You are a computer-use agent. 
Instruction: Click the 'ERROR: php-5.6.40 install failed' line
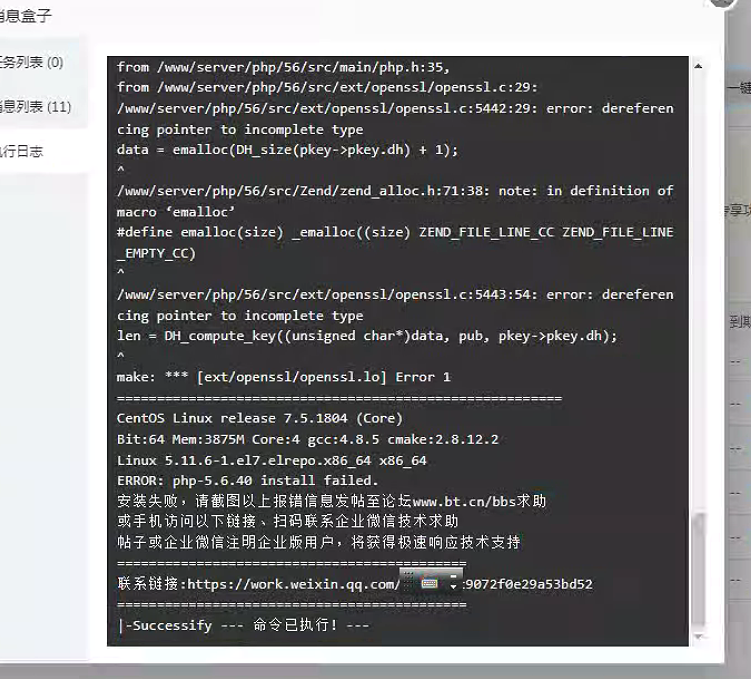248,480
